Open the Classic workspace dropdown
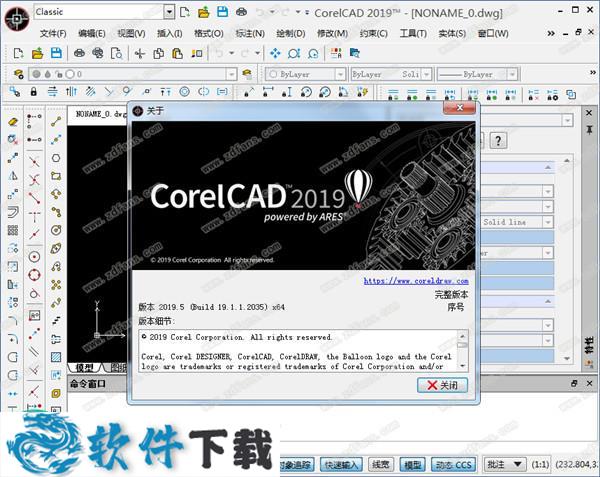The height and width of the screenshot is (477, 600). coord(169,12)
